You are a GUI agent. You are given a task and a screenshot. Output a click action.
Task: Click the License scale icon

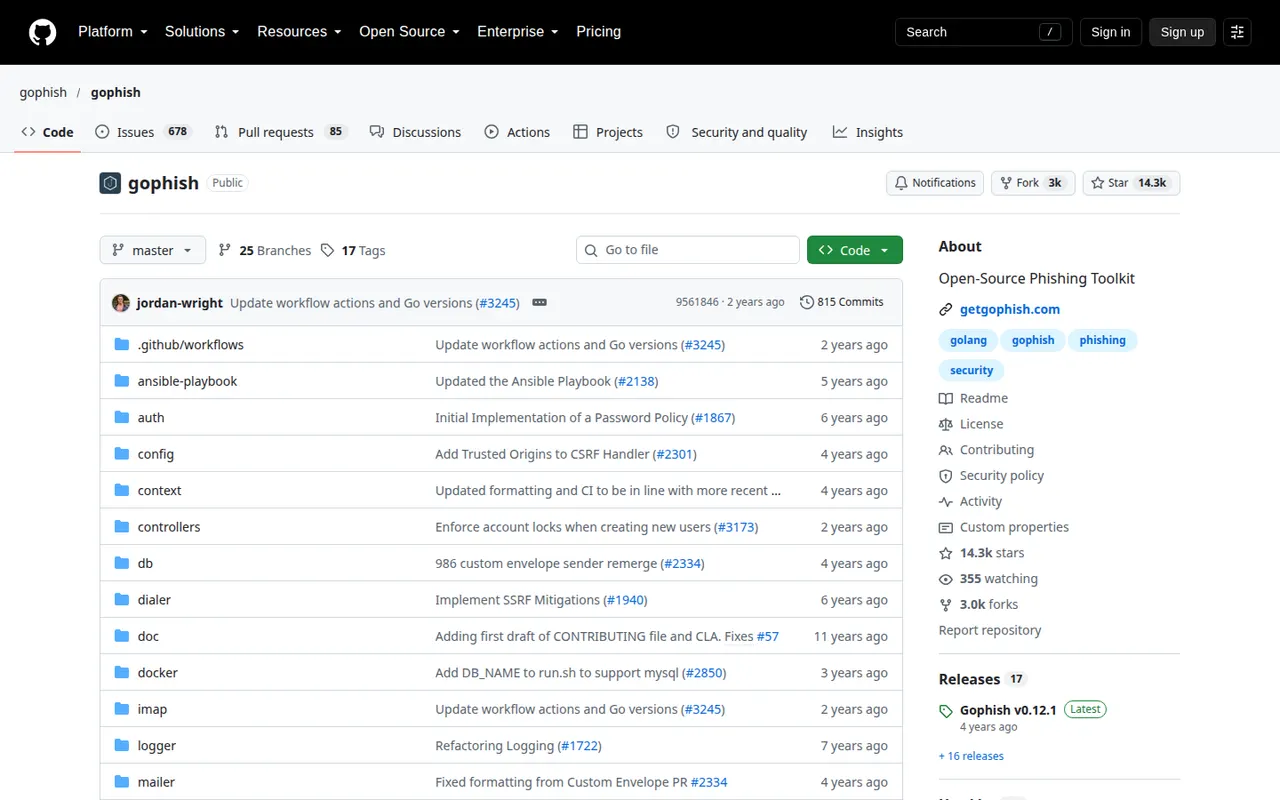click(x=946, y=424)
